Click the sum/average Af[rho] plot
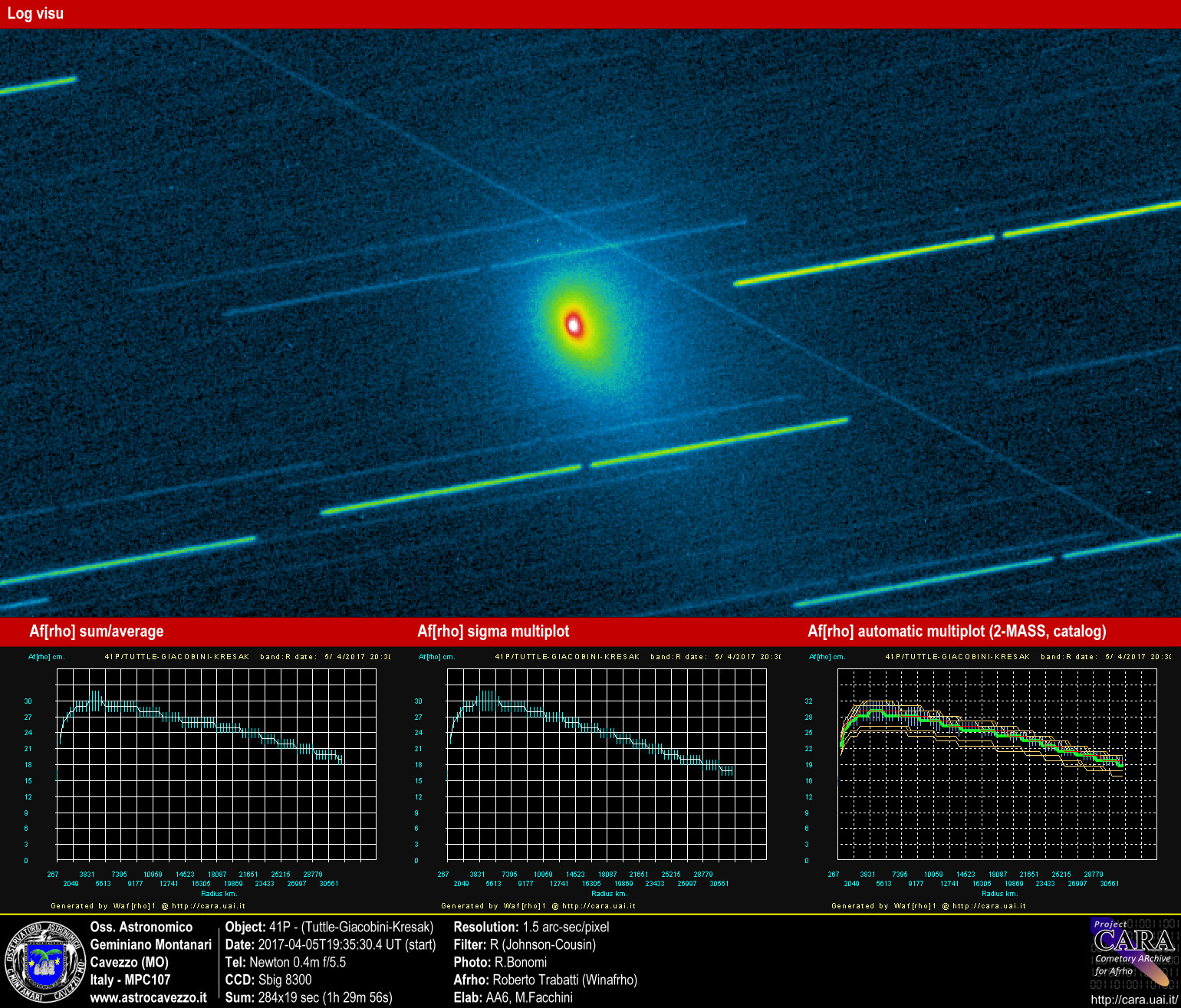 [x=216, y=764]
